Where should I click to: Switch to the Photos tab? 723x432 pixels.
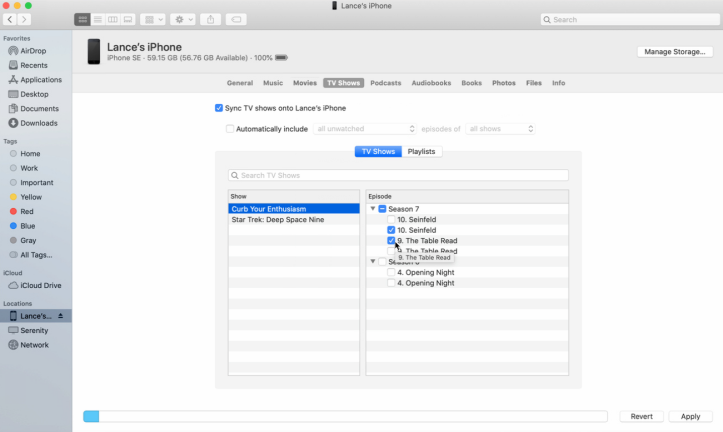point(504,83)
